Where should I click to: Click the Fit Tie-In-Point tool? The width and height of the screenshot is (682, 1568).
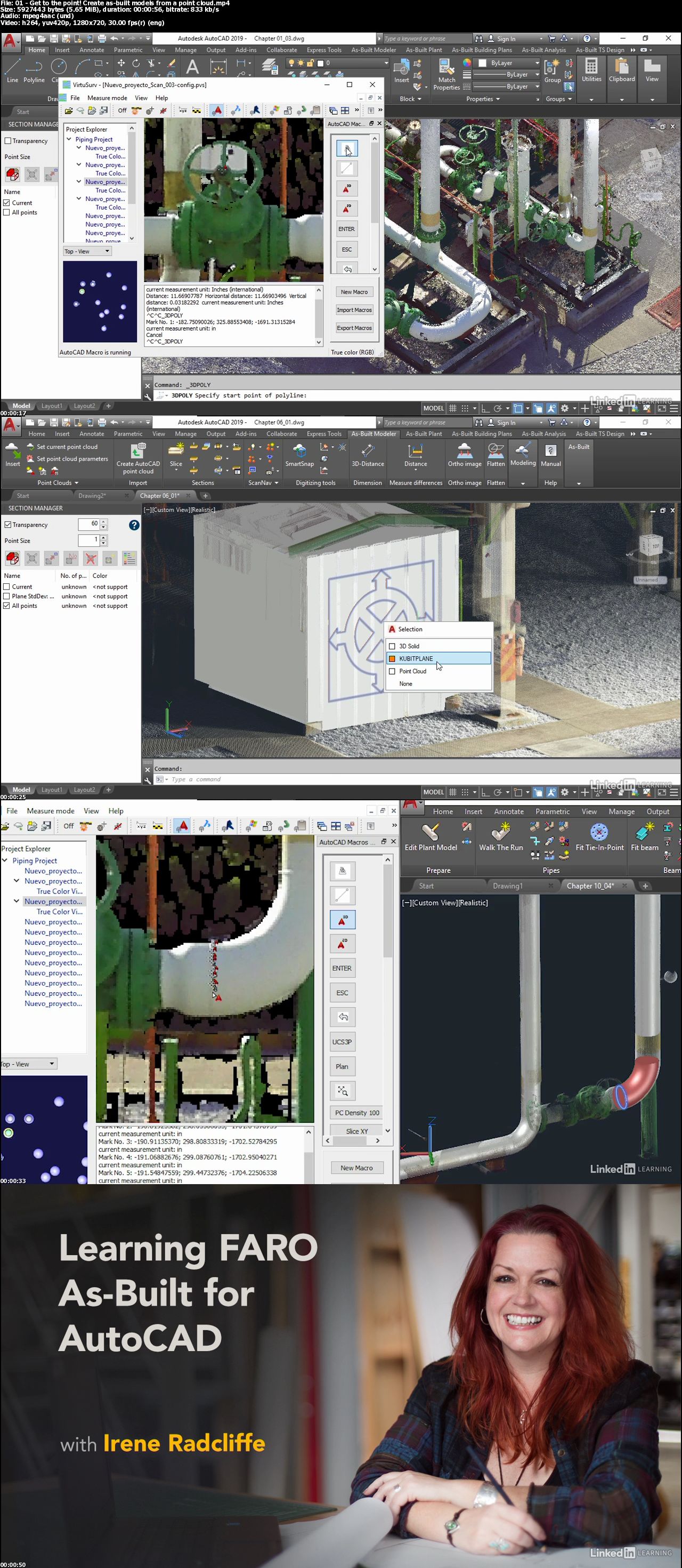[x=599, y=837]
